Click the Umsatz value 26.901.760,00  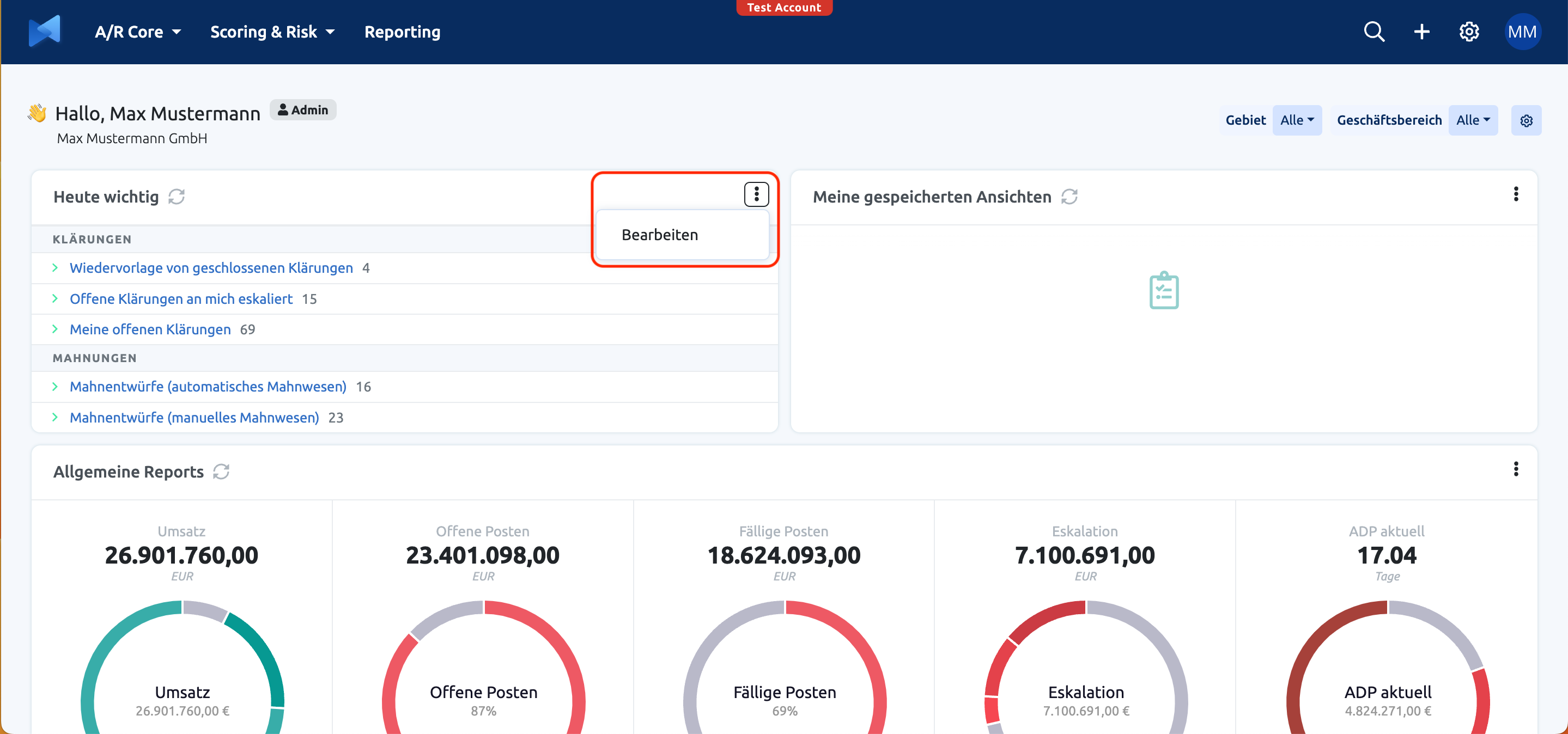181,555
